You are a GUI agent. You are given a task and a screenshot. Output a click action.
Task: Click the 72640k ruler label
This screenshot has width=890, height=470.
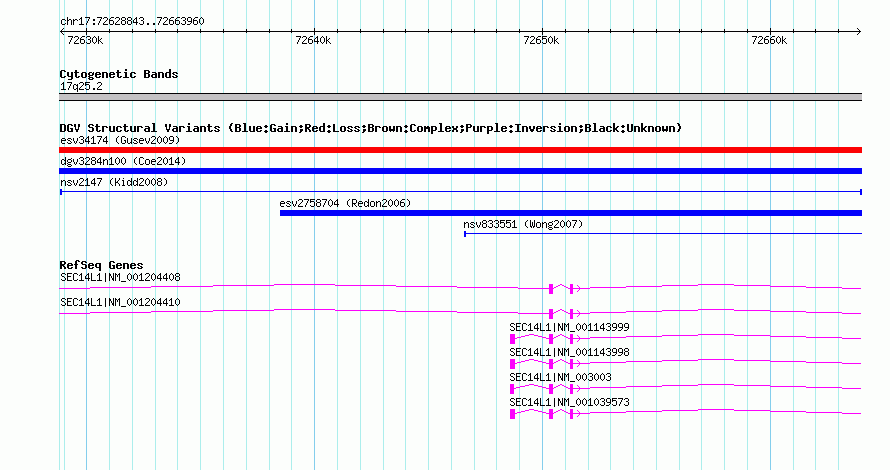coord(313,40)
